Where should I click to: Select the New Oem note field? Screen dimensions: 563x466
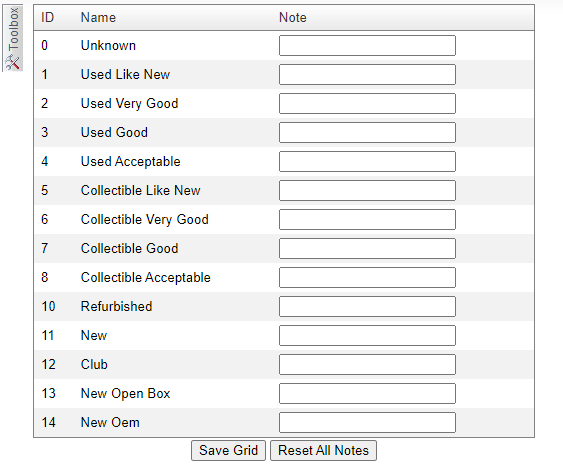367,423
